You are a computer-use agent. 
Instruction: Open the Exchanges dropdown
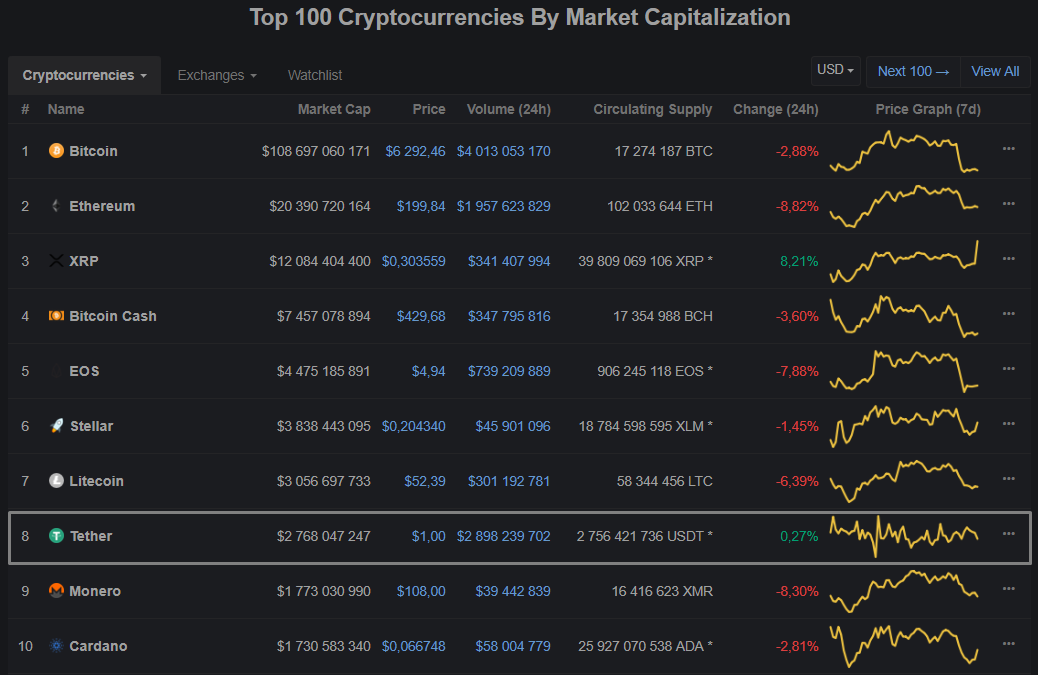(x=216, y=75)
